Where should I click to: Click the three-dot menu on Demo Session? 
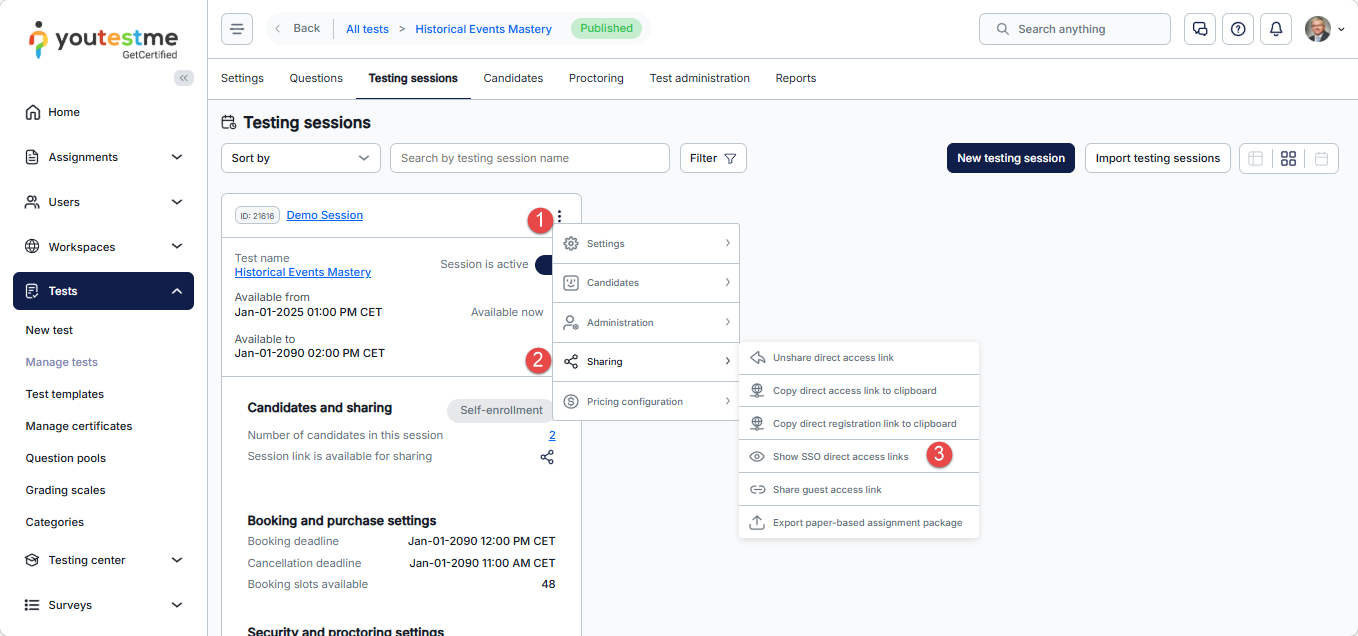[x=560, y=216]
